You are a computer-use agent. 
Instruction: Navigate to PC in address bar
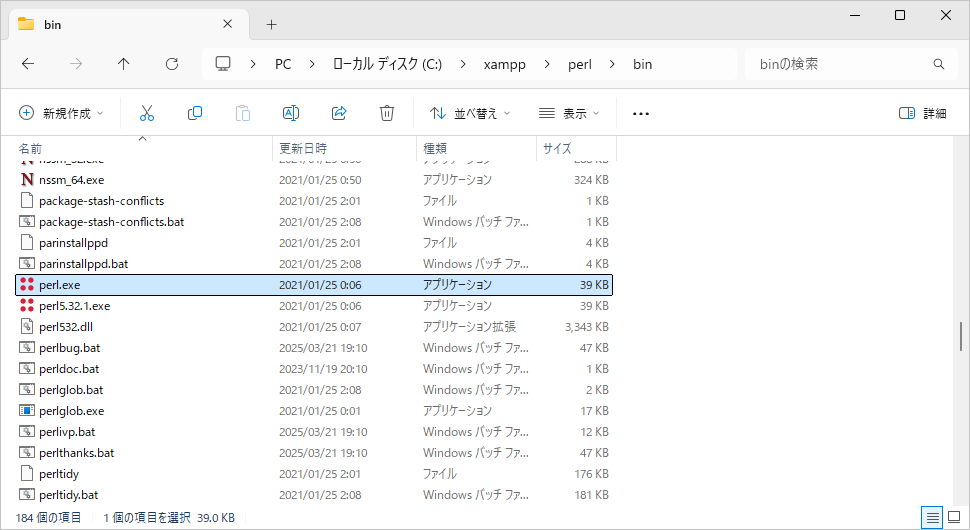click(283, 64)
